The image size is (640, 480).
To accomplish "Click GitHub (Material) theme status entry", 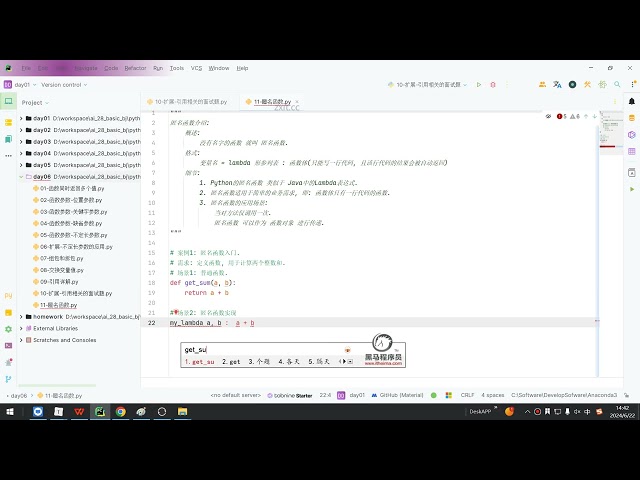I will [397, 395].
